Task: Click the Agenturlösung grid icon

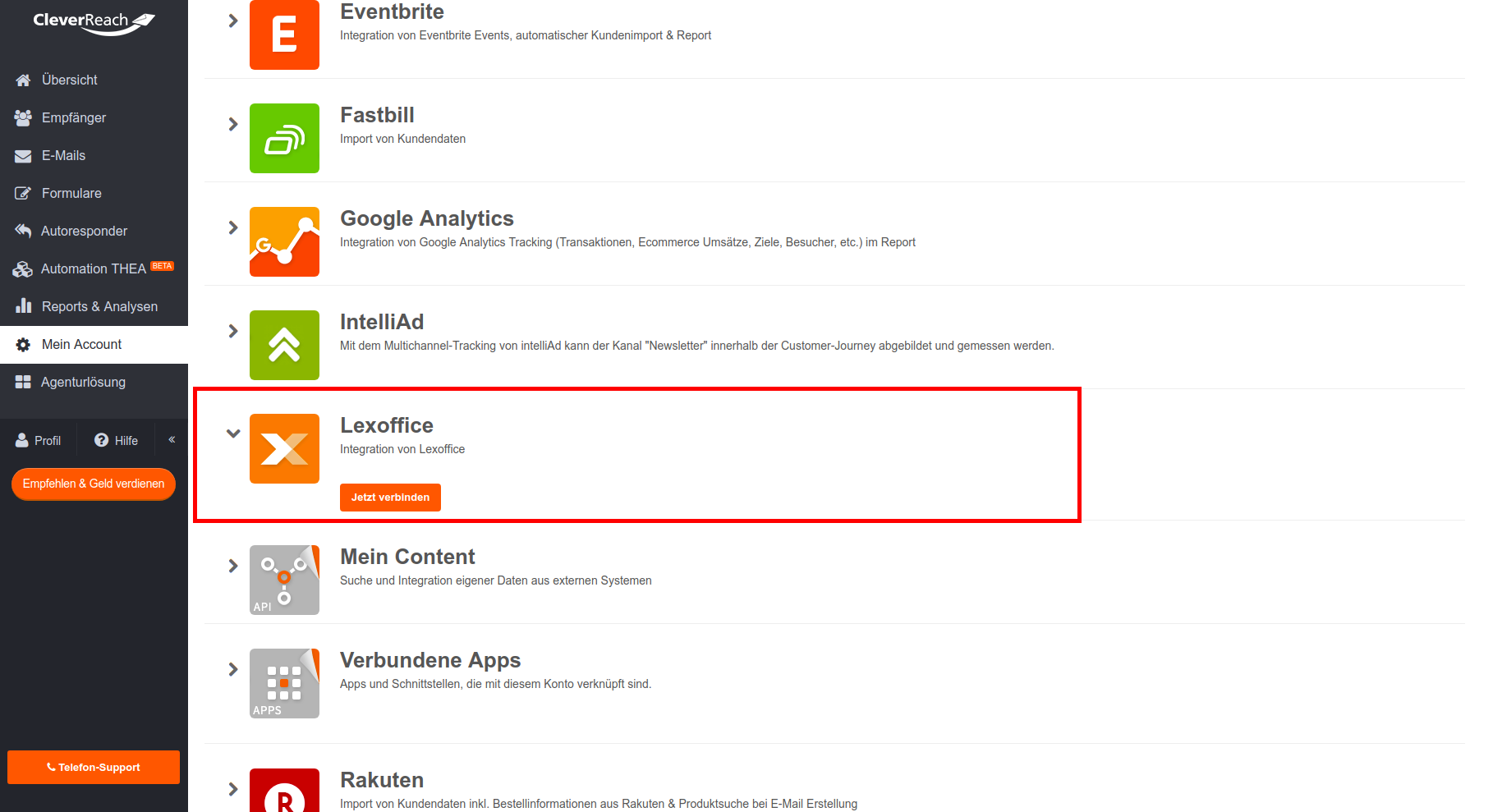Action: [23, 382]
